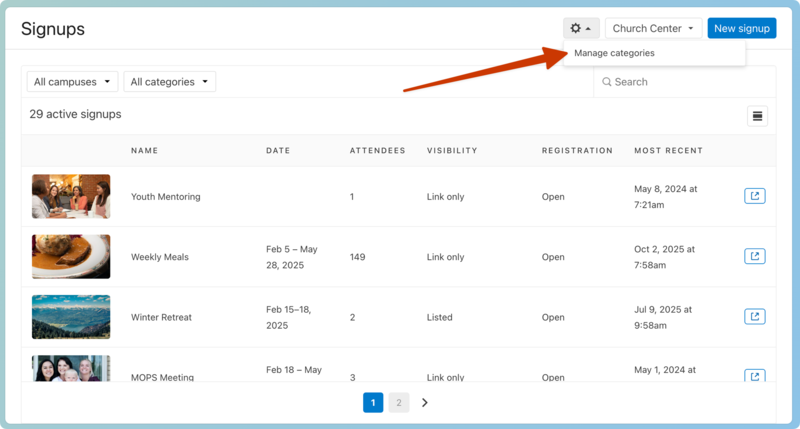This screenshot has width=800, height=429.
Task: Open Weekly Meals external link icon
Action: [755, 256]
